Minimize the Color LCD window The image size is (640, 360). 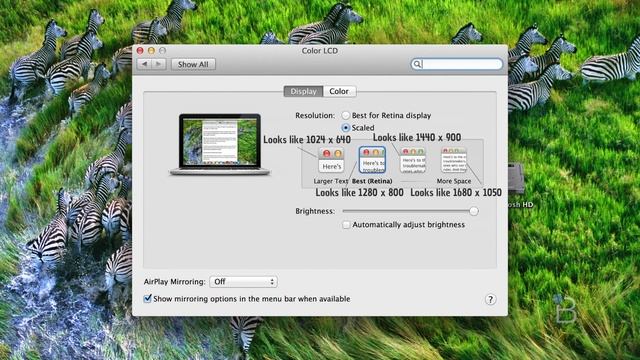coord(151,51)
